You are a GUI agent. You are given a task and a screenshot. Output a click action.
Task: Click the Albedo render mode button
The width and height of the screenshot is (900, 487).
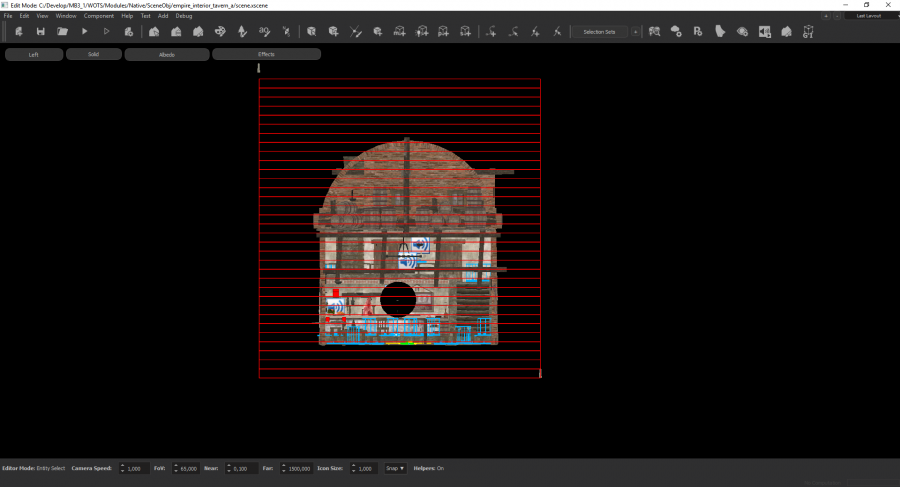167,54
